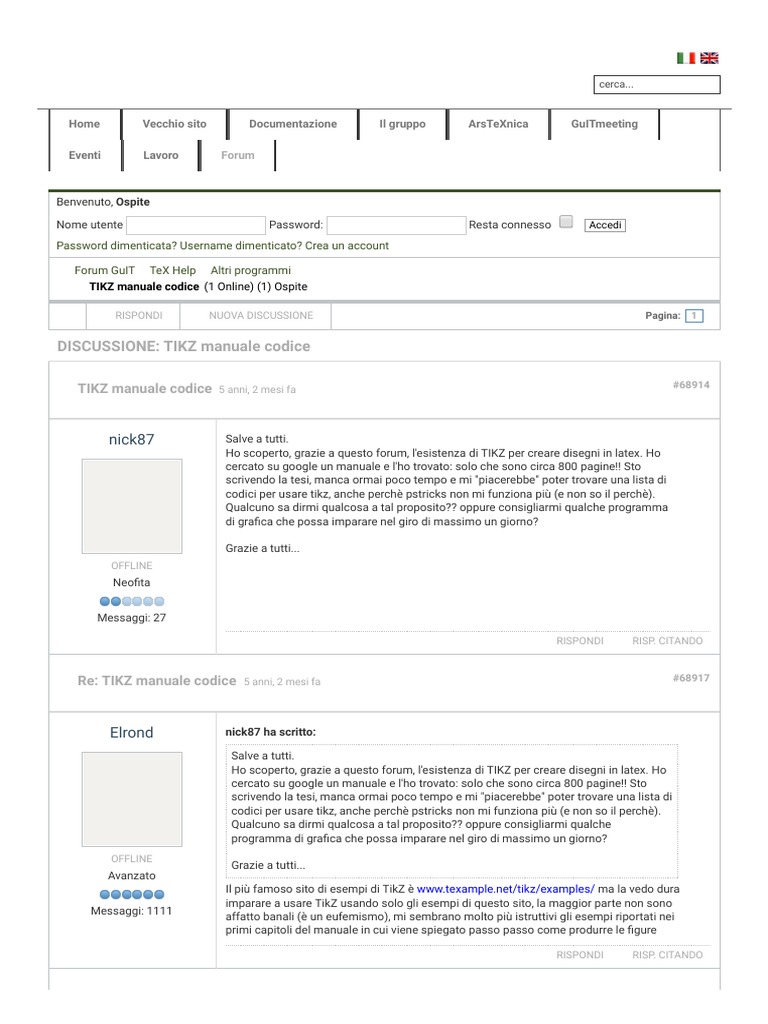This screenshot has width=768, height=1024.
Task: Click the Password input field
Action: (396, 225)
